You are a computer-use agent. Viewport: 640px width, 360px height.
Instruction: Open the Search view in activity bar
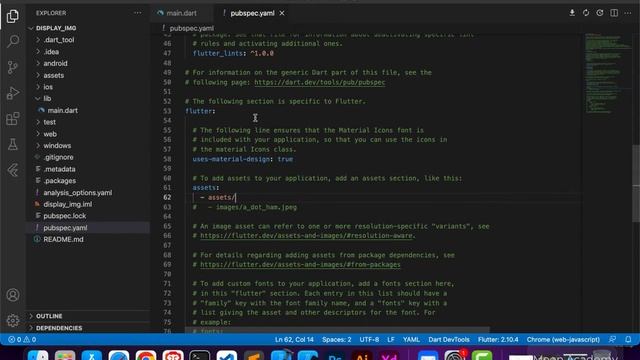[13, 41]
